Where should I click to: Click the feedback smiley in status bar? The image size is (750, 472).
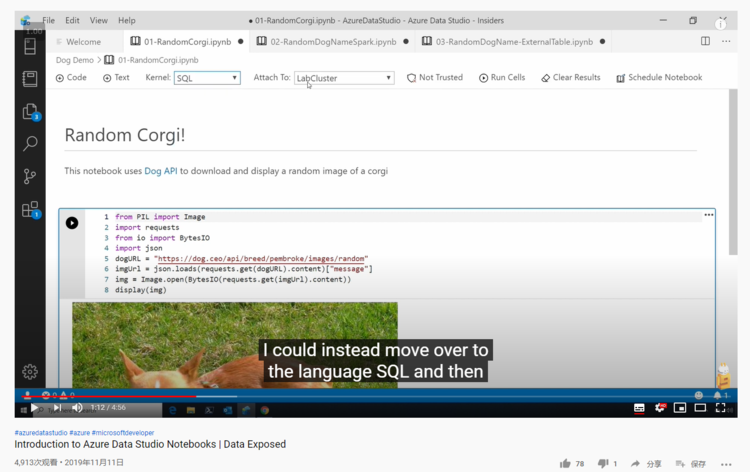699,395
